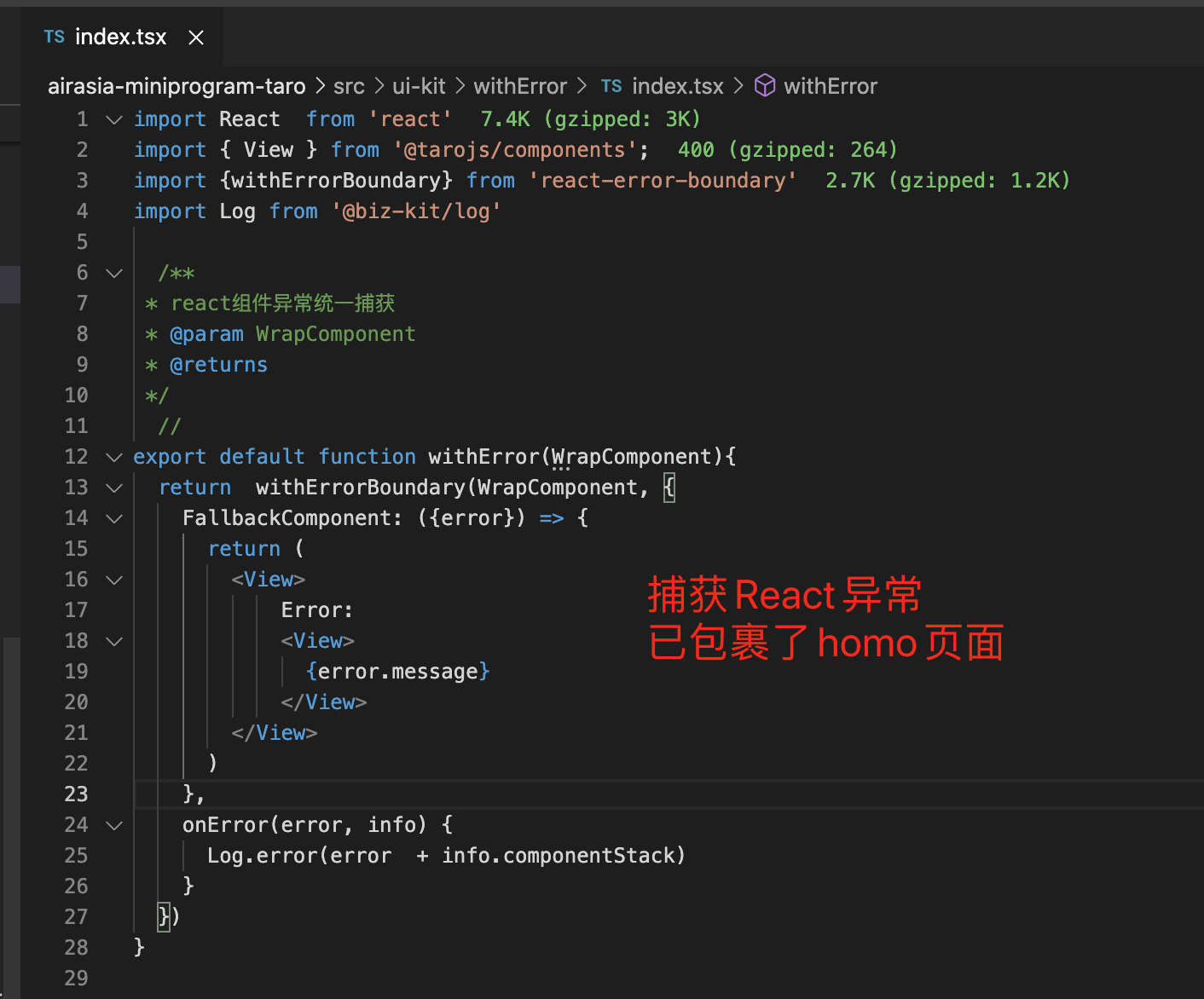Viewport: 1204px width, 999px height.
Task: Click the @returns comment tag
Action: click(x=219, y=365)
